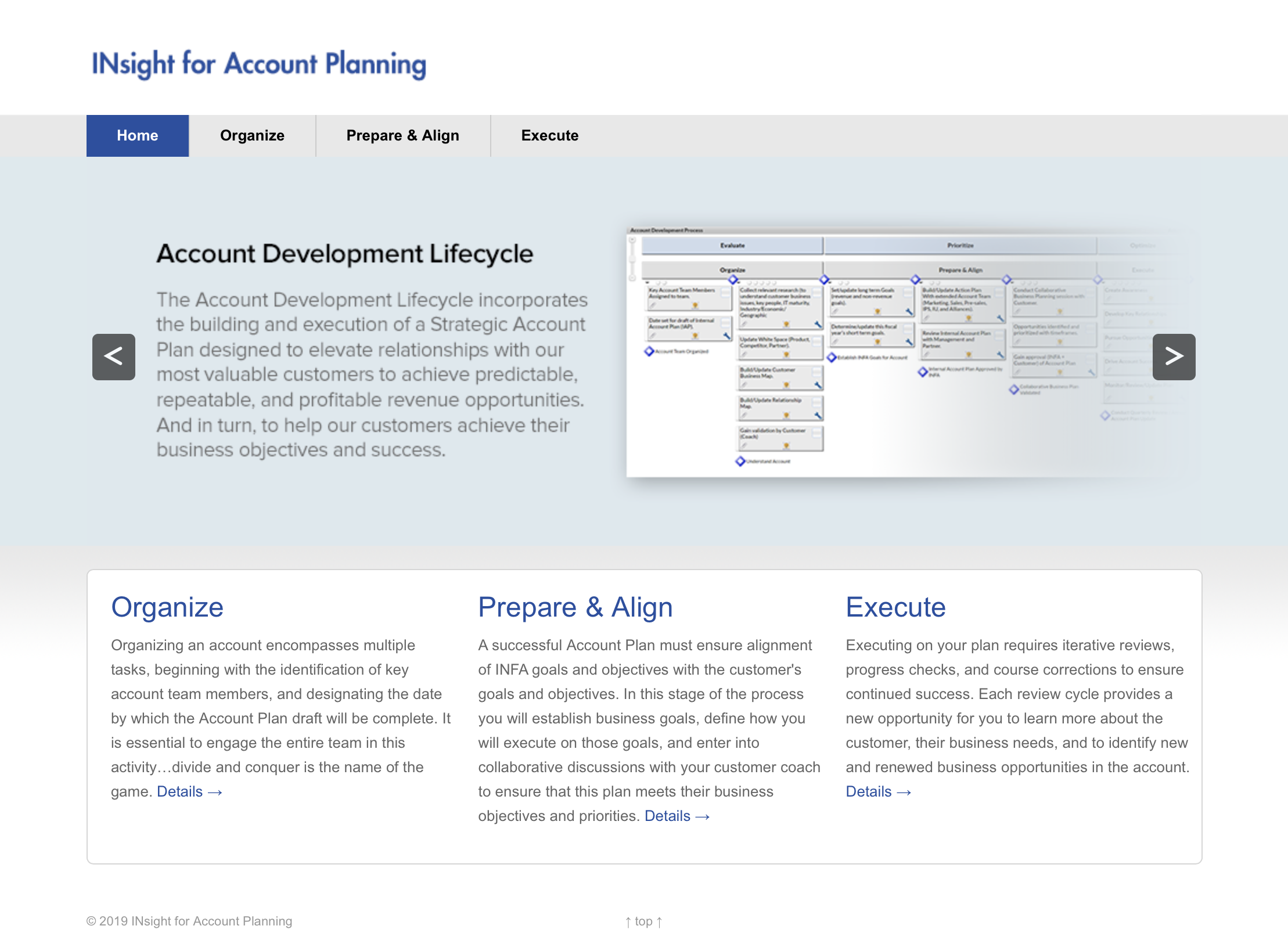1288x951 pixels.
Task: Open the Home tab
Action: pyautogui.click(x=138, y=135)
